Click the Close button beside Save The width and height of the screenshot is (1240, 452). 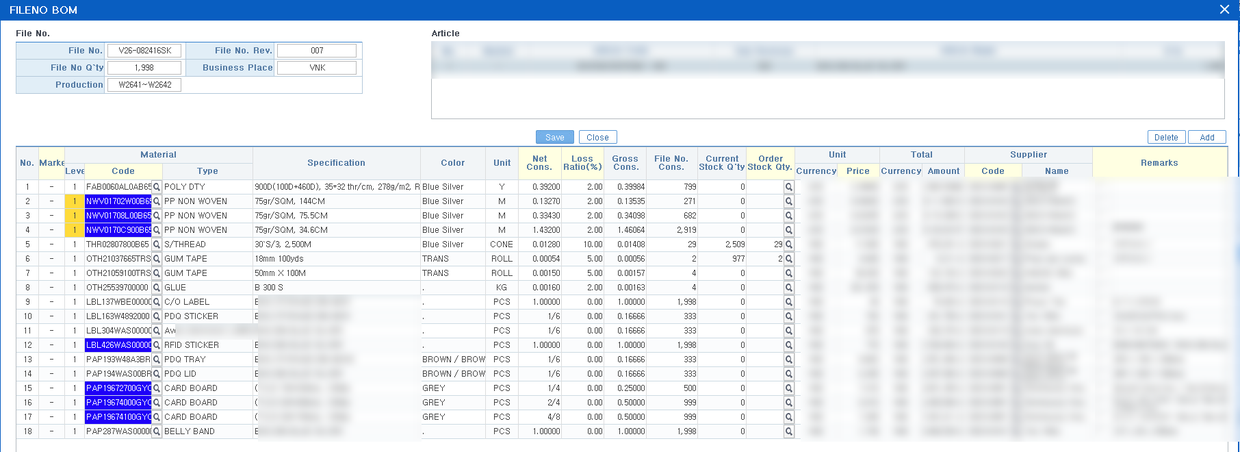(x=597, y=137)
